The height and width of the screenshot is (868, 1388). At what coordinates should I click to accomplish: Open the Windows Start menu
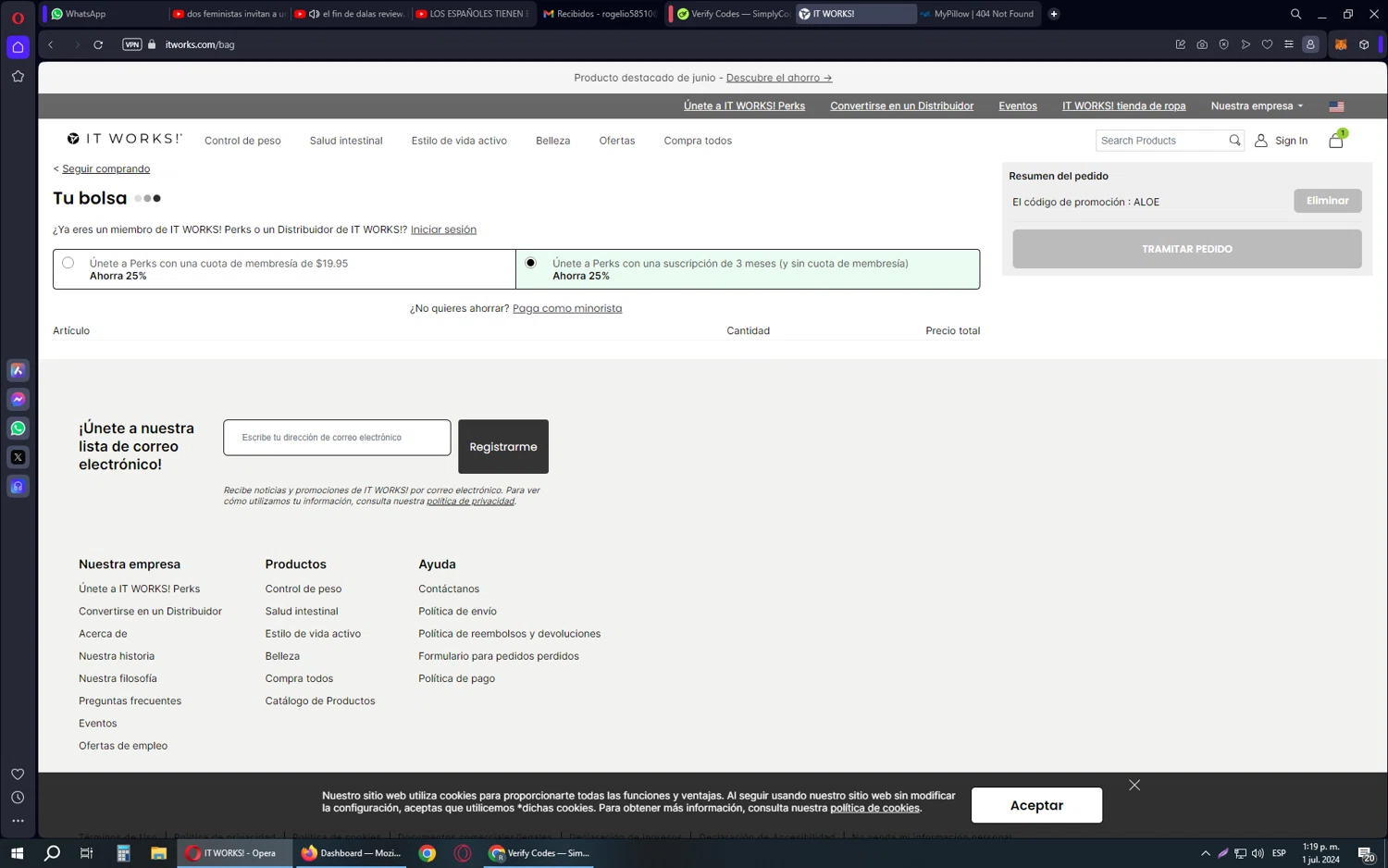pyautogui.click(x=17, y=853)
